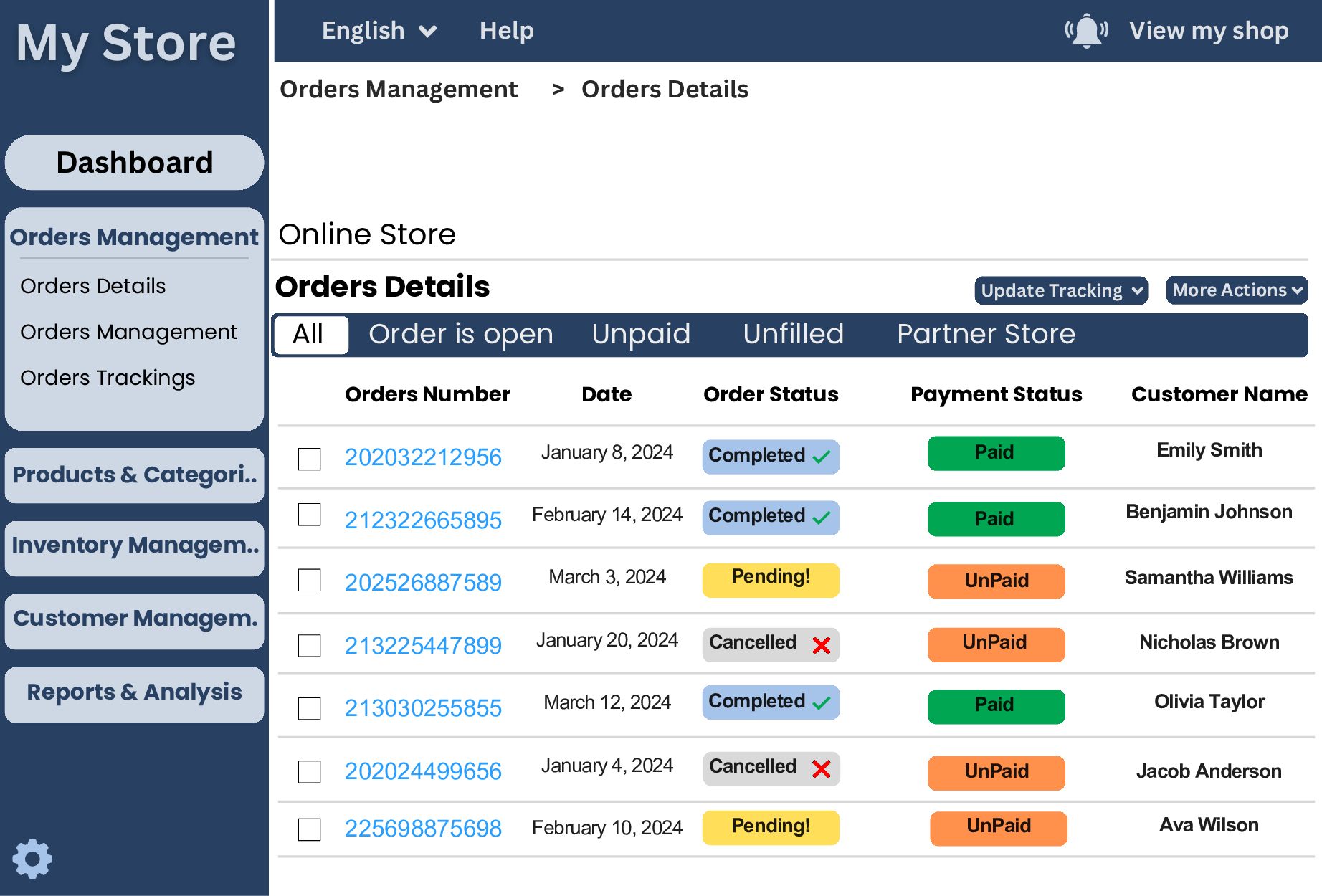Tick the checkbox on Ava Wilson's order
1322x896 pixels.
coord(308,829)
